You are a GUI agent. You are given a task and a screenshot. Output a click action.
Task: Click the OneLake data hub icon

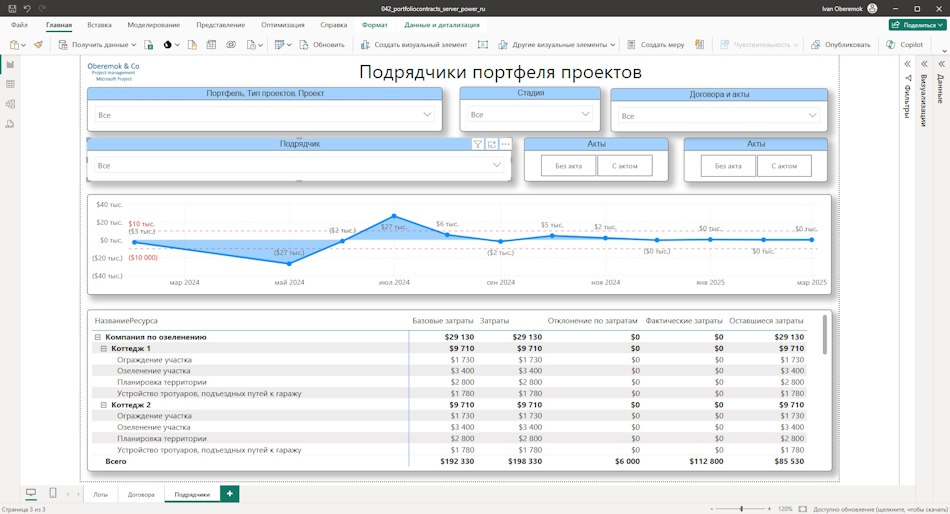tap(168, 45)
